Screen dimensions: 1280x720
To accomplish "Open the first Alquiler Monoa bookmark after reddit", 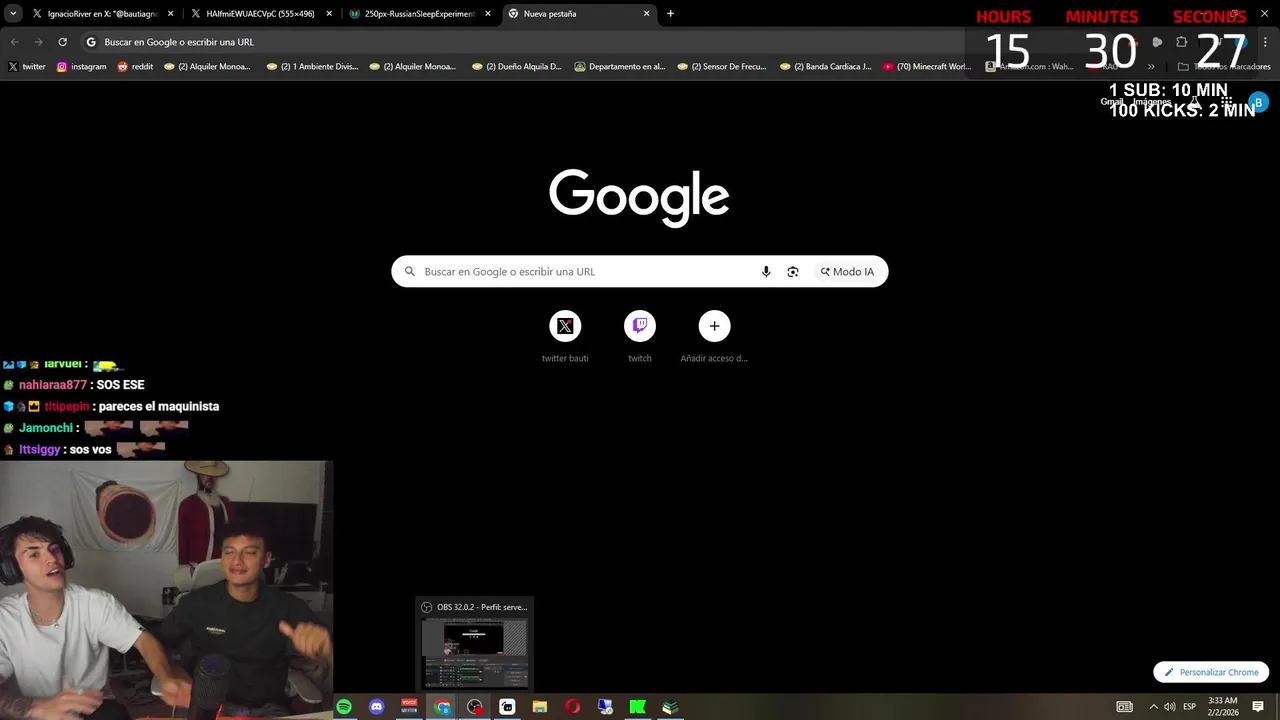I will tap(207, 67).
